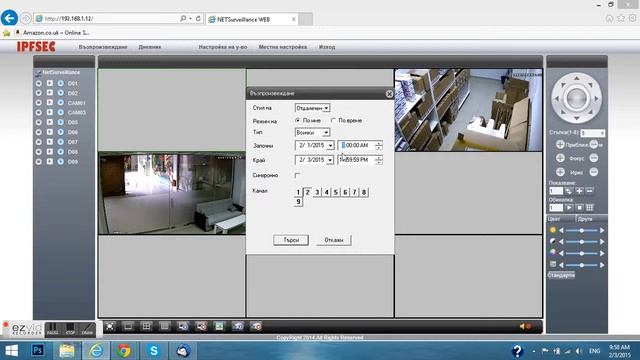Click the zoom plus button beside Приближ
Viewport: 640px width, 360px height.
click(560, 144)
